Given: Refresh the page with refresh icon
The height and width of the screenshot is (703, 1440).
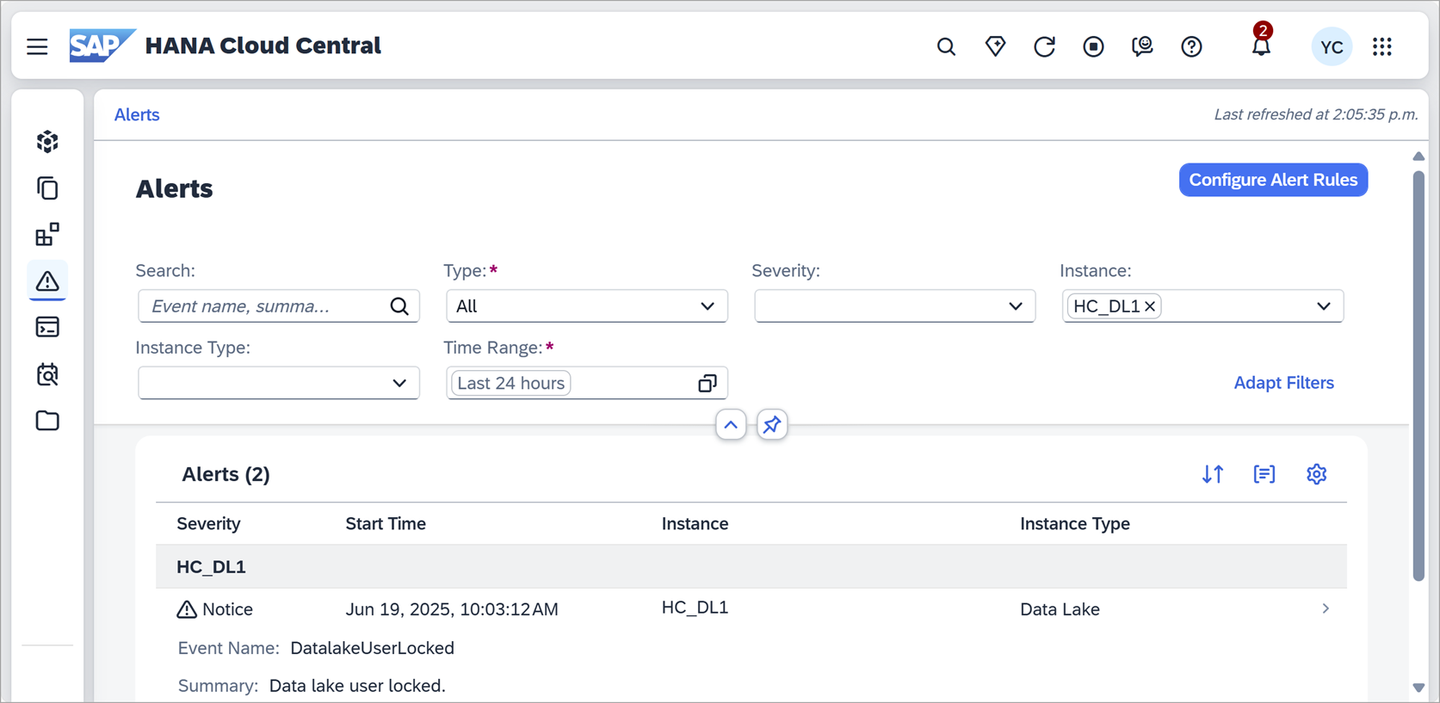Looking at the screenshot, I should pyautogui.click(x=1044, y=47).
